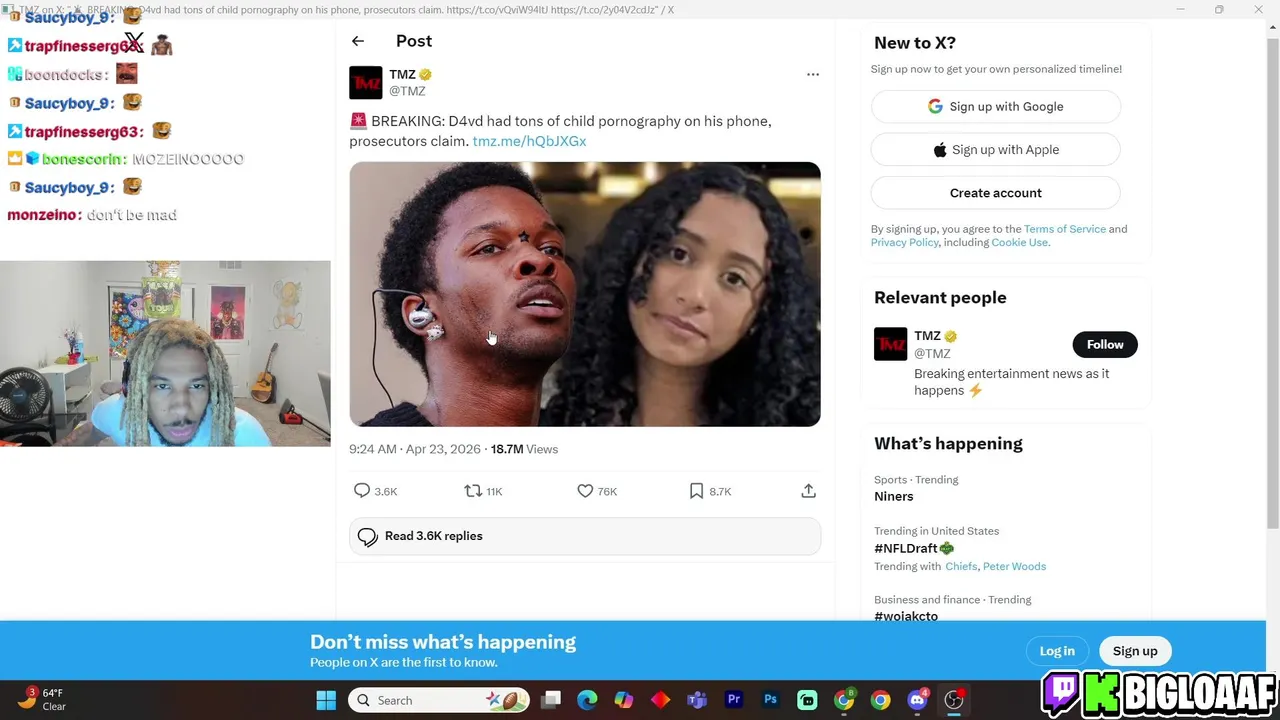Viewport: 1280px width, 720px height.
Task: Open the post's photo thumbnail
Action: pos(585,294)
